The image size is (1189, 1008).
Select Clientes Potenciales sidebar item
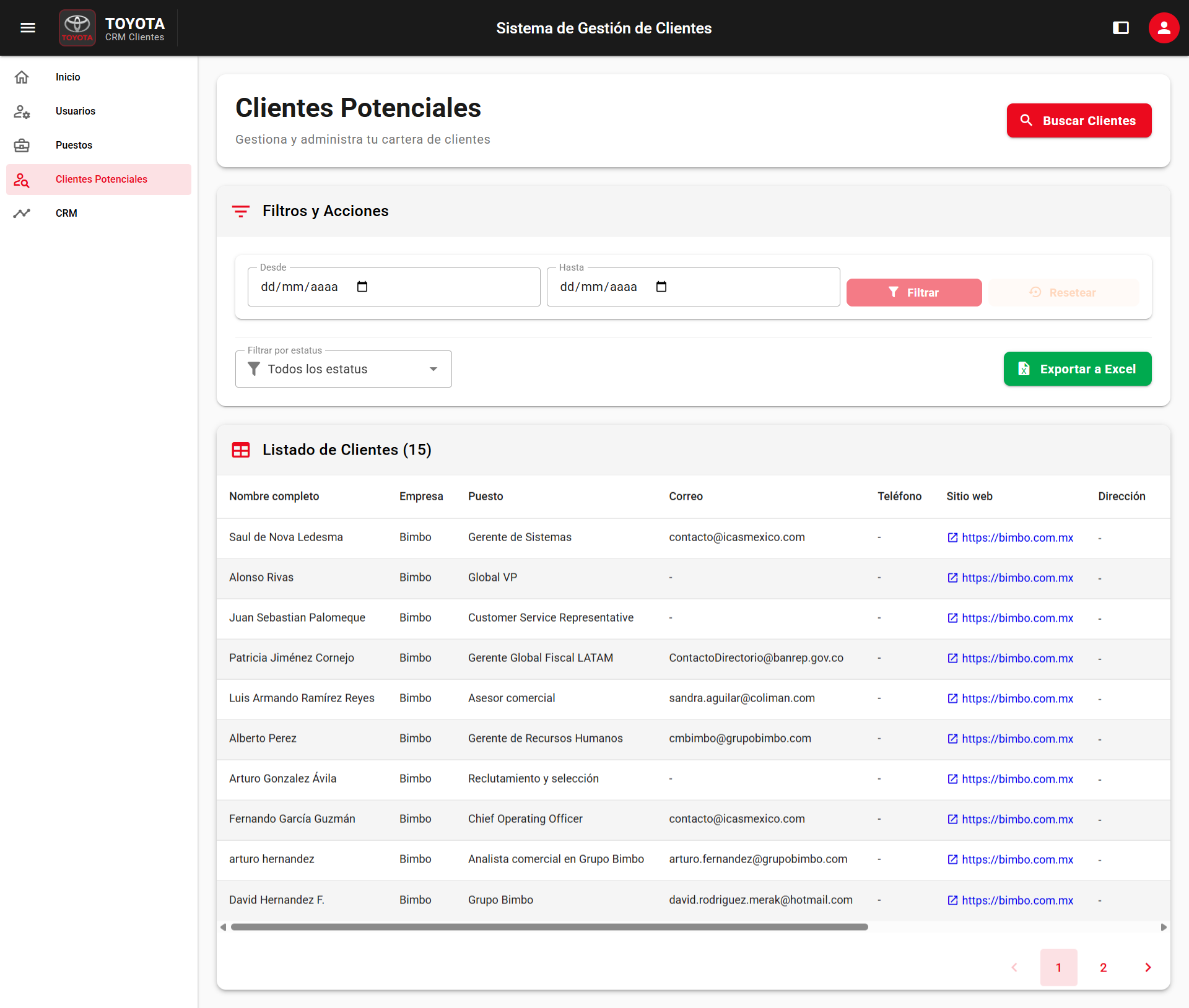coord(101,180)
